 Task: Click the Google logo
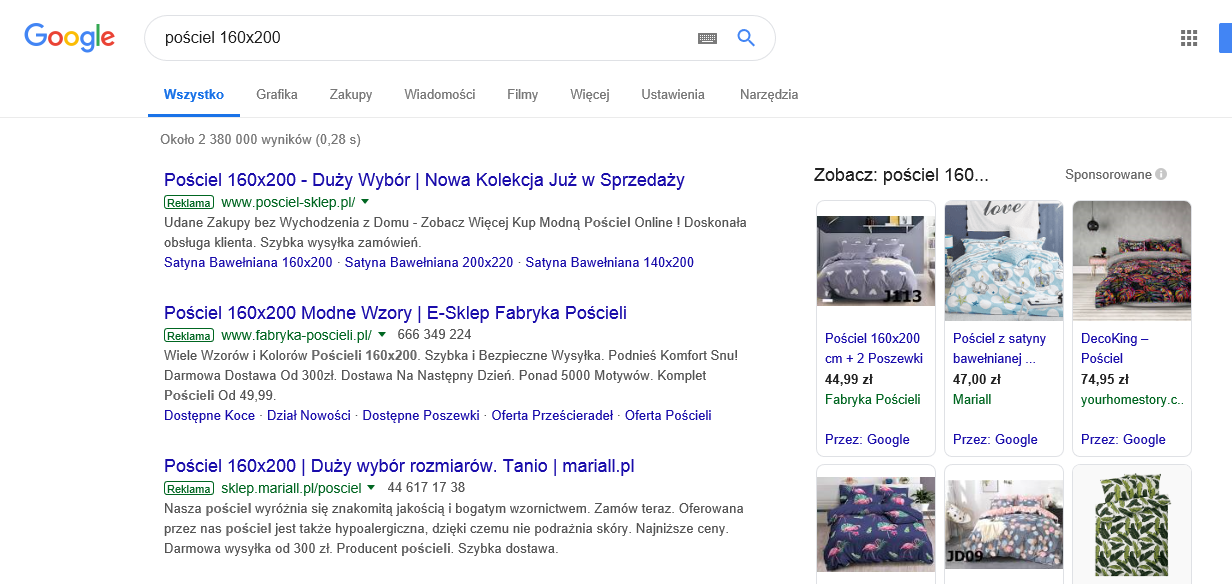click(x=69, y=37)
